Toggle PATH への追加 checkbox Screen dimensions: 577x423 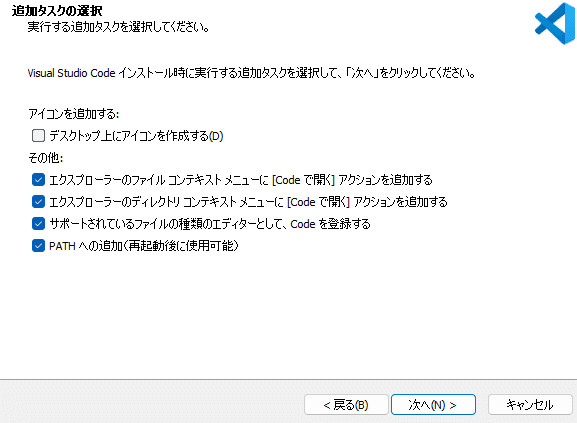coord(38,246)
